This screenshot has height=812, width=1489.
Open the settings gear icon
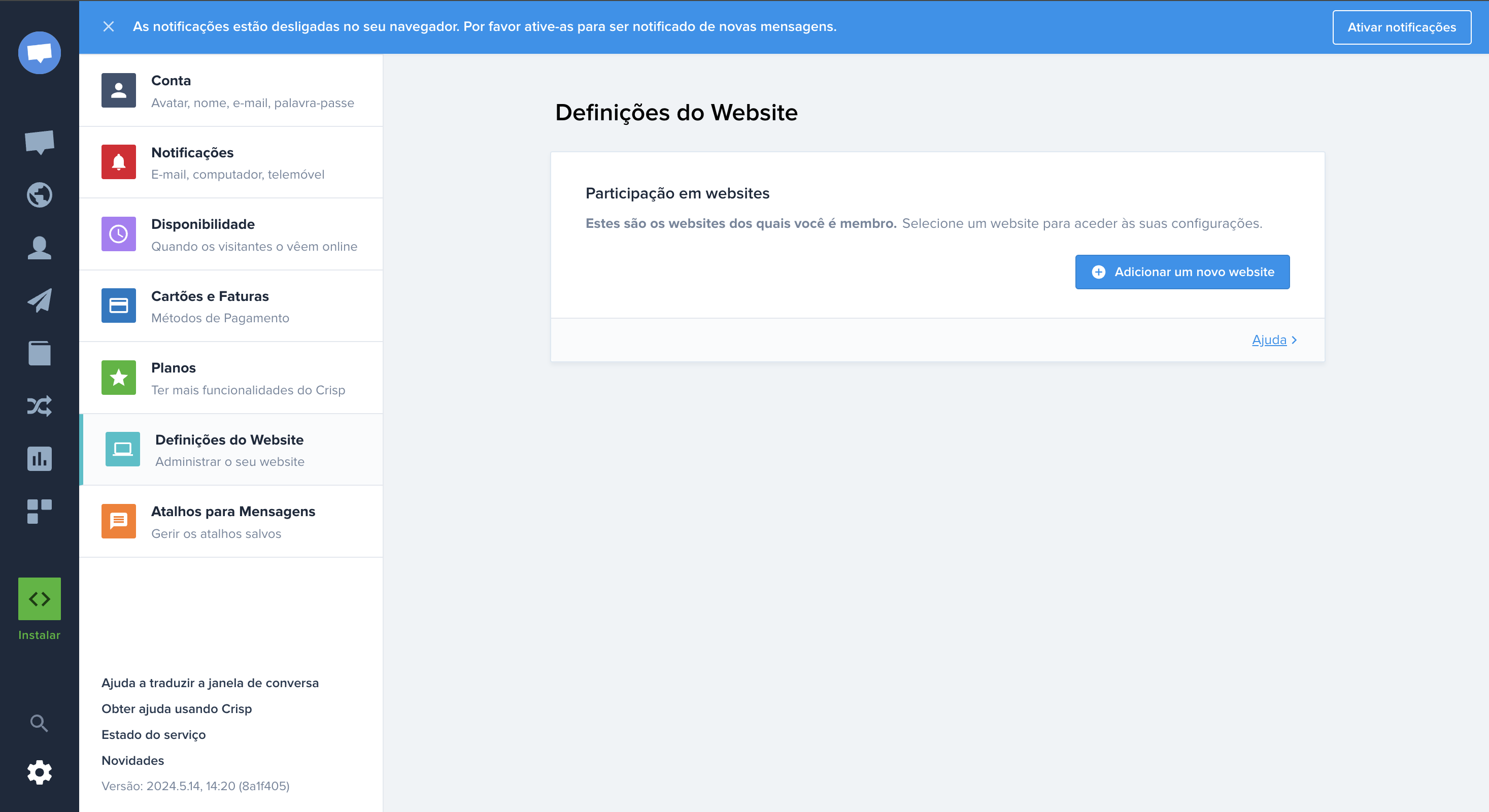tap(39, 773)
